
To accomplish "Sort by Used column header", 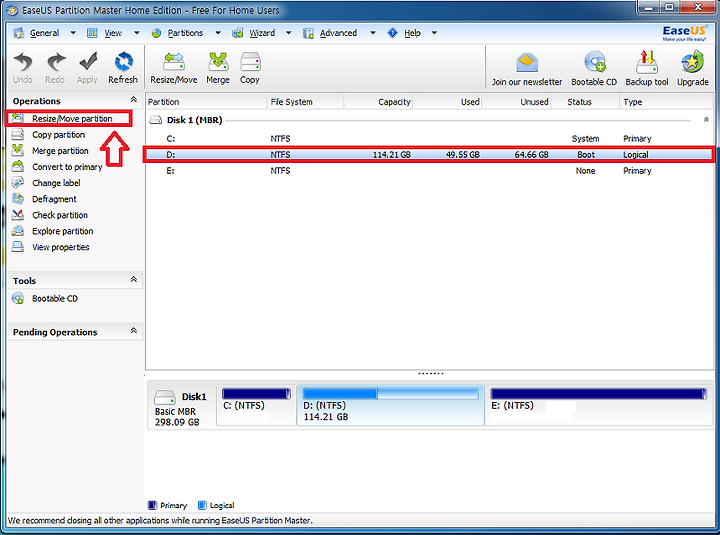I will [448, 102].
